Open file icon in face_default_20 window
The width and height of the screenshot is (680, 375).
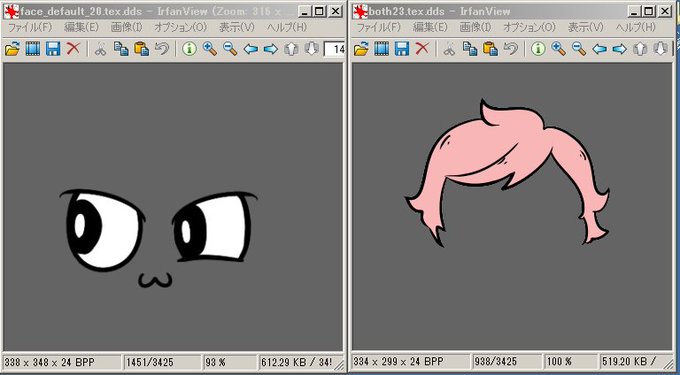tap(12, 49)
